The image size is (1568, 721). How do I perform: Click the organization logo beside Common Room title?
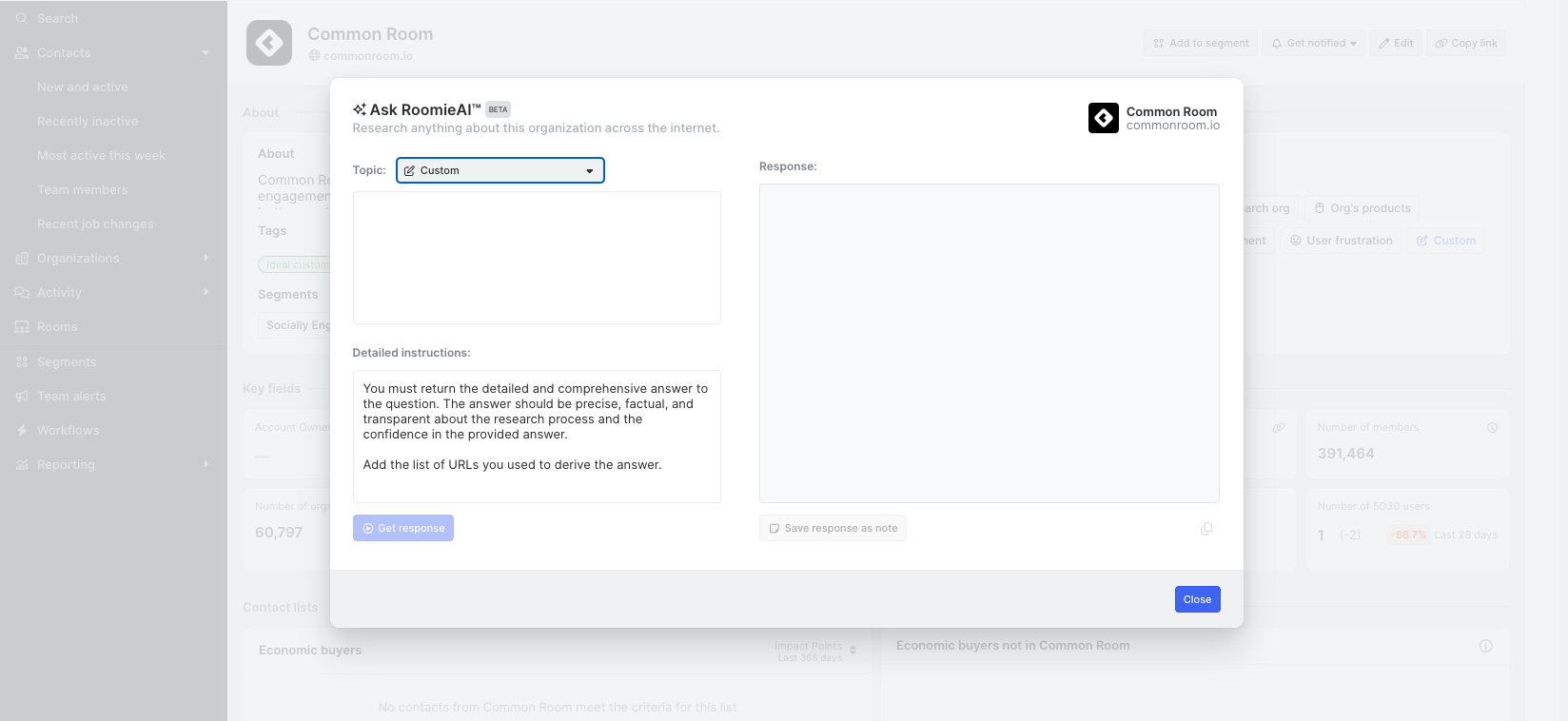coord(269,43)
